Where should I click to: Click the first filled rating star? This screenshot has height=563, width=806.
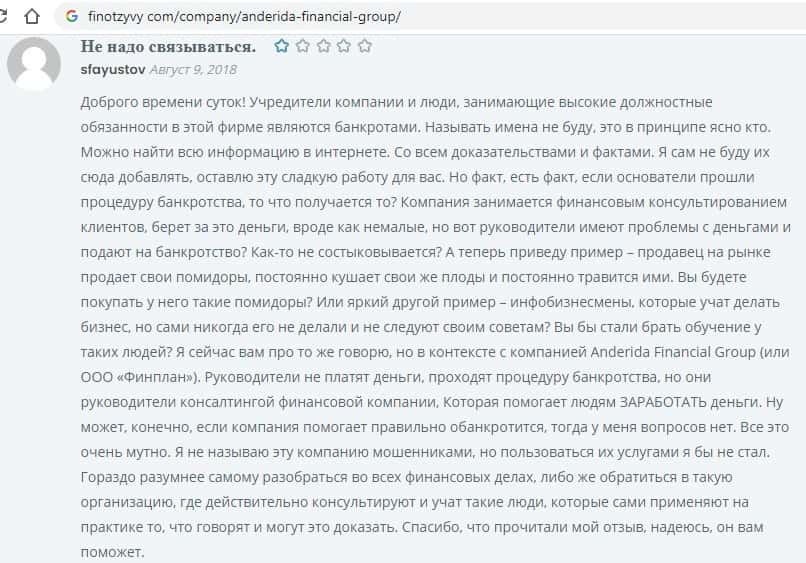click(x=282, y=46)
